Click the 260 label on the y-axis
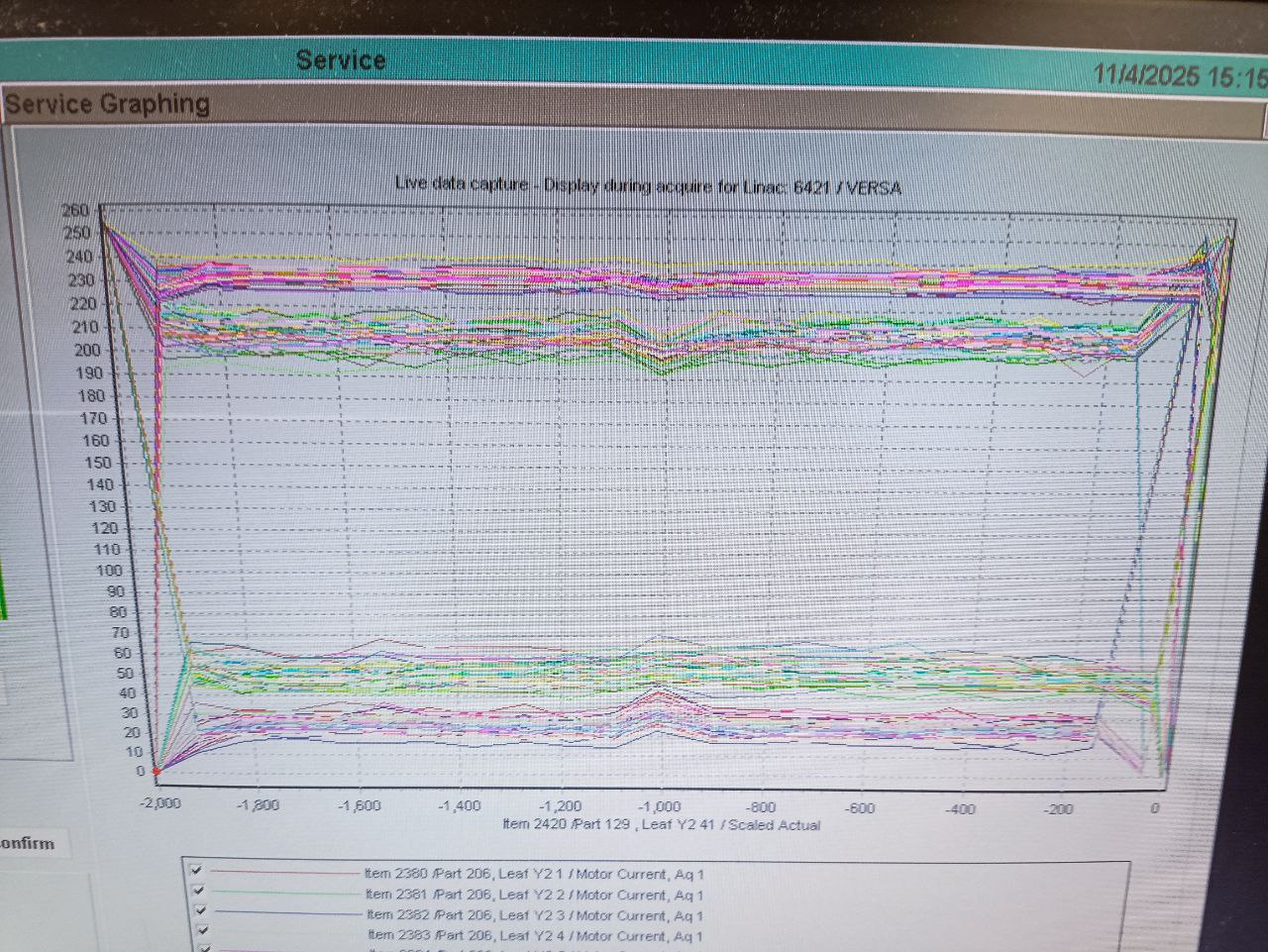The height and width of the screenshot is (952, 1268). [75, 210]
